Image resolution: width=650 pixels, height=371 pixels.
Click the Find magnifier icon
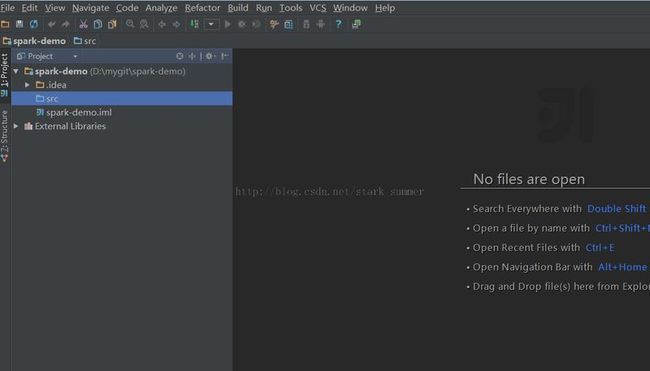(130, 24)
